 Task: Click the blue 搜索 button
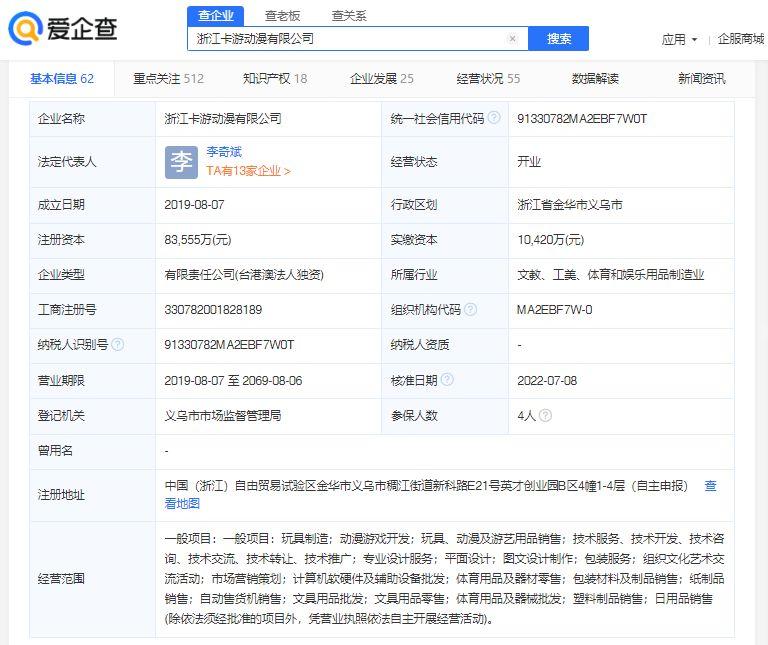click(558, 38)
